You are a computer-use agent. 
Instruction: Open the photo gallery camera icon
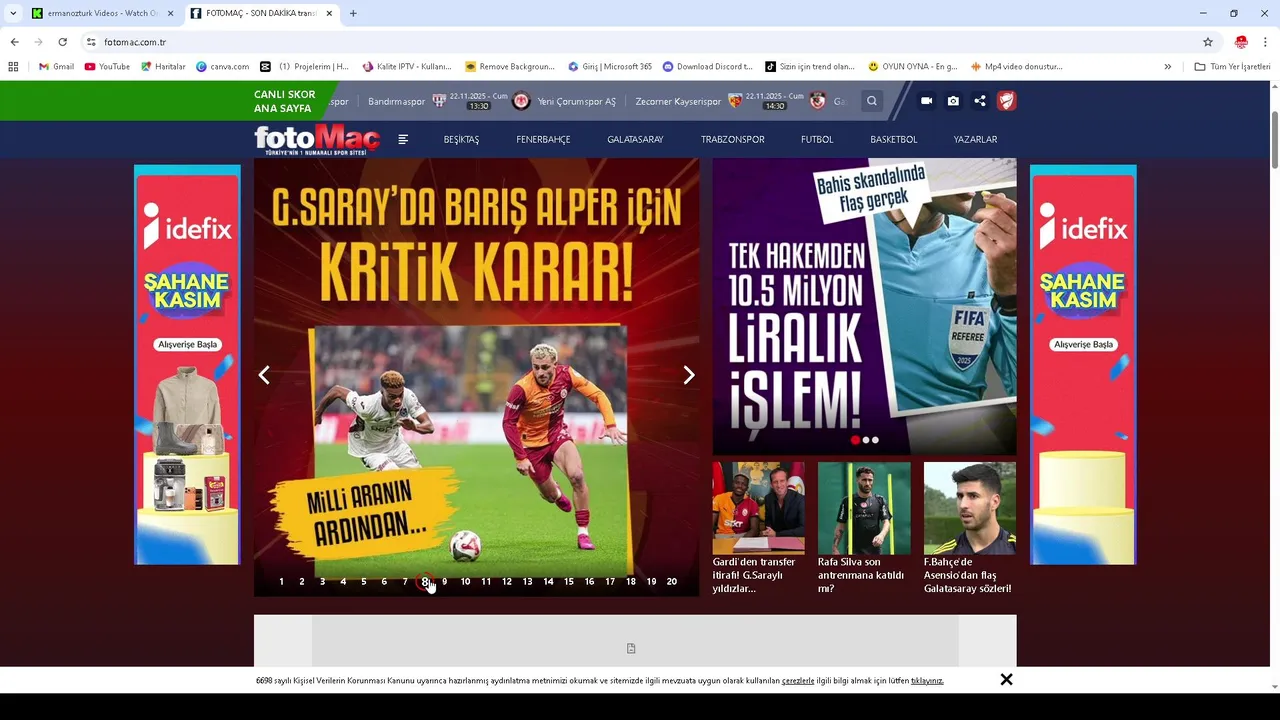pos(953,101)
